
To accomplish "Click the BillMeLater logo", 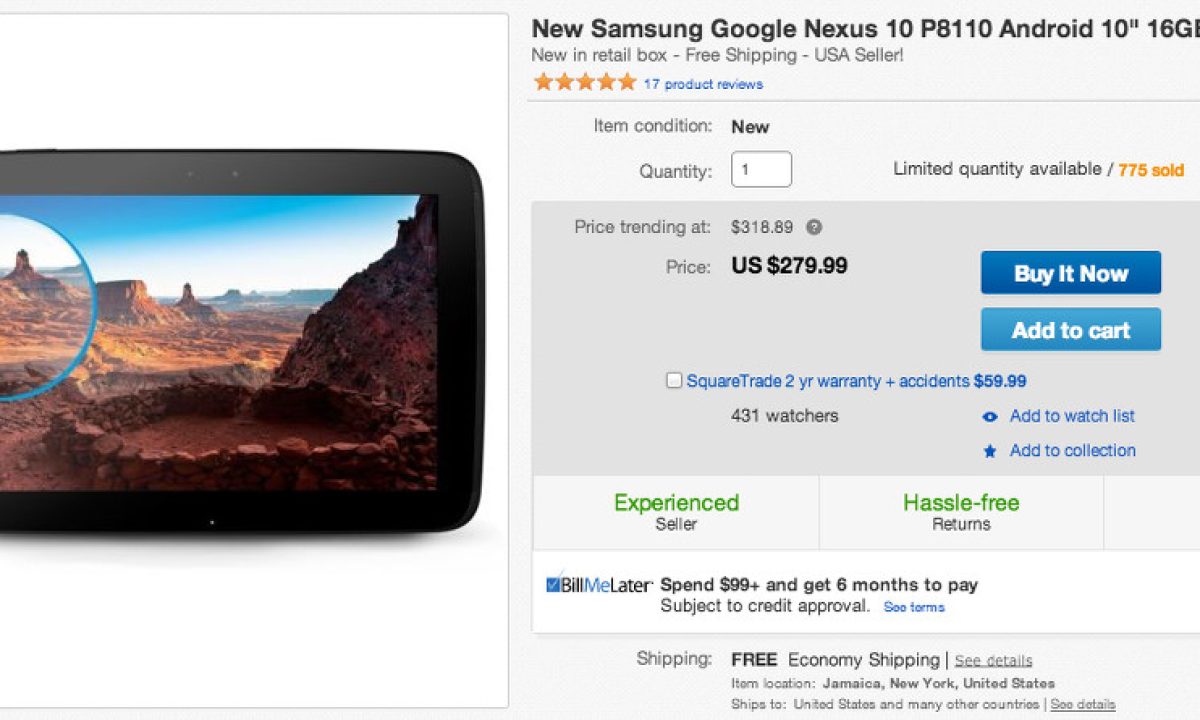I will tap(599, 585).
